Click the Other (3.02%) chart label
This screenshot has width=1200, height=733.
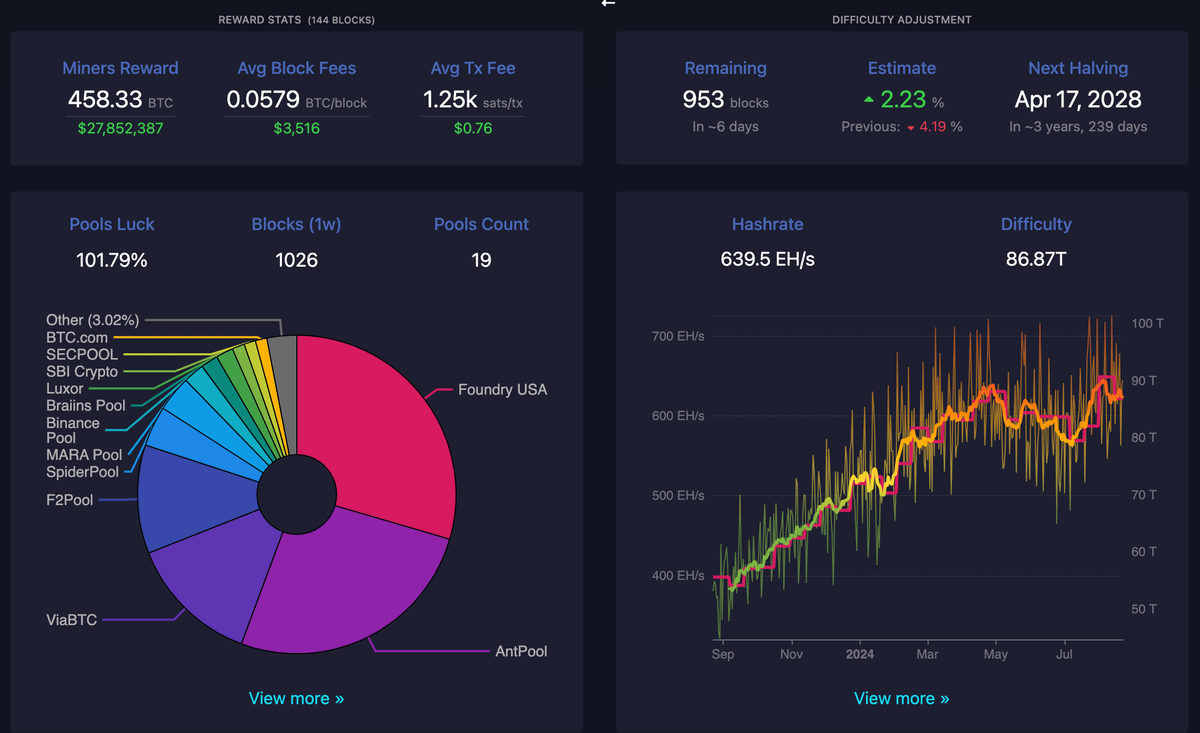pyautogui.click(x=92, y=320)
